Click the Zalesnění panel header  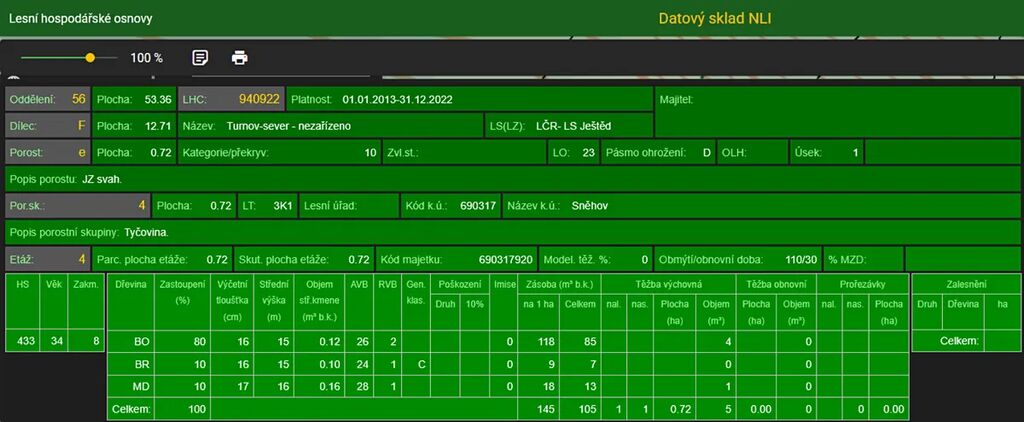tap(959, 285)
